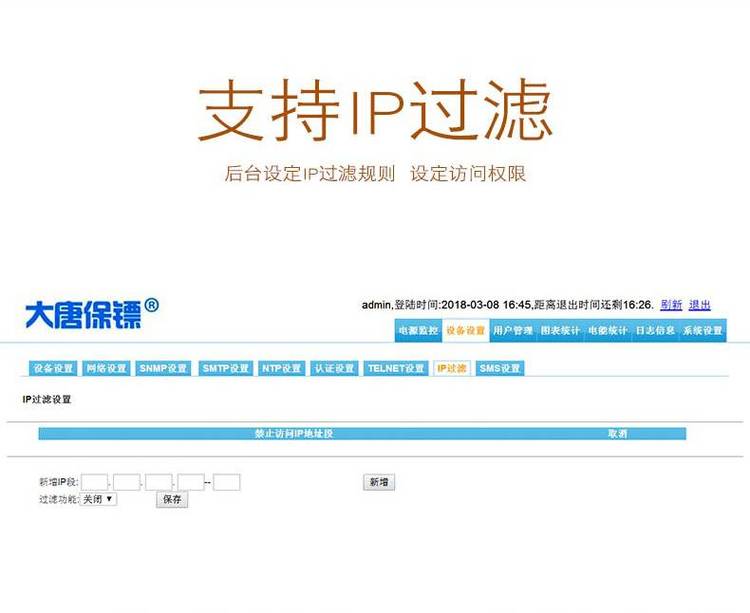This screenshot has height=613, width=750.
Task: Open the 电源监控 main tab
Action: pos(417,331)
